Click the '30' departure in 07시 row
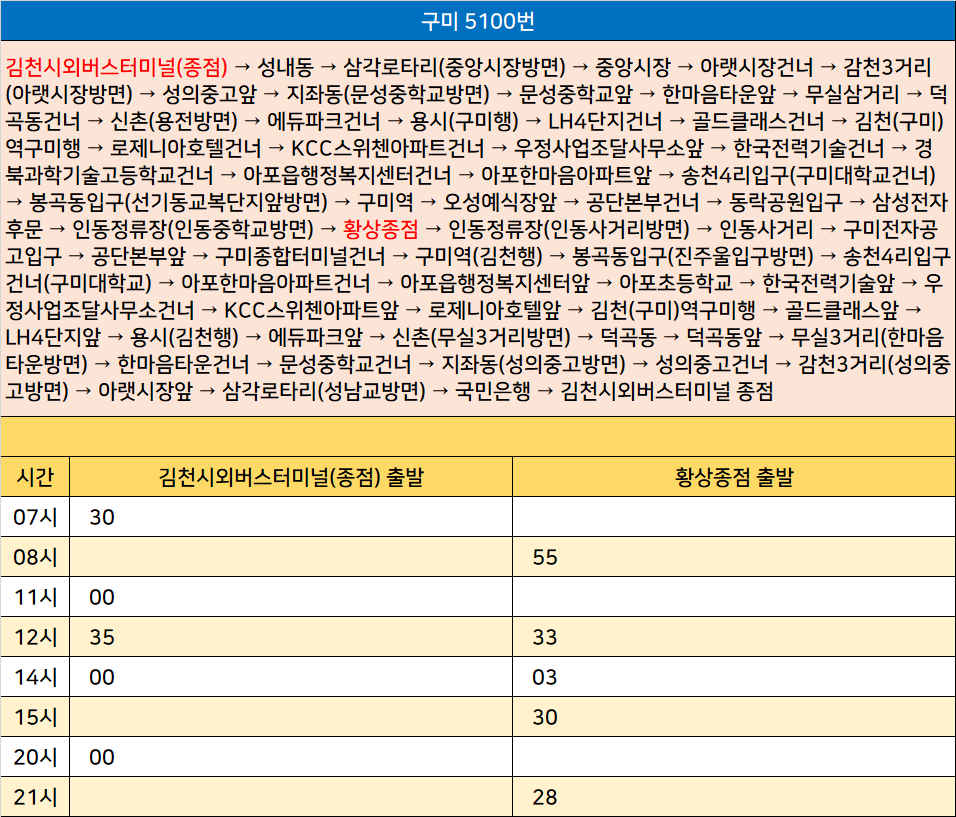This screenshot has height=817, width=956. coord(102,517)
